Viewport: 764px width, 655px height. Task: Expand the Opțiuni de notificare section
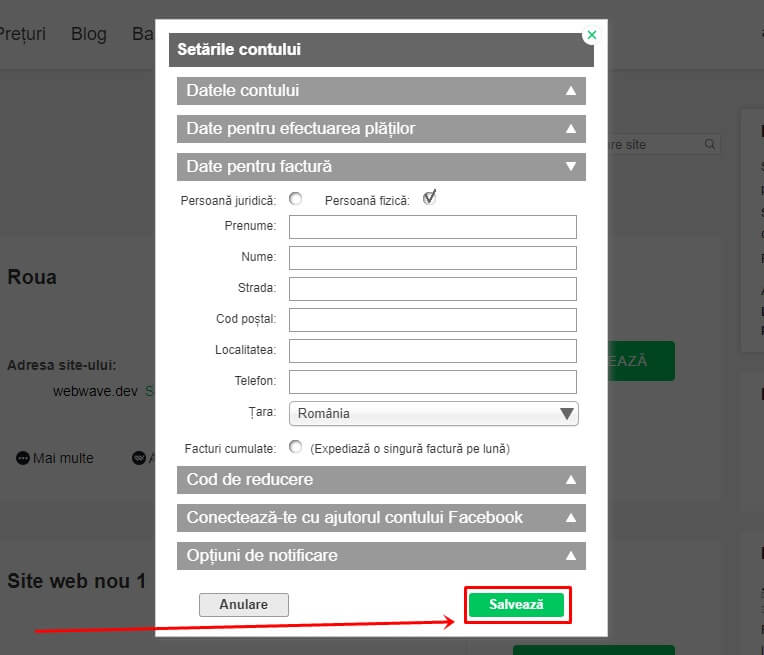point(381,556)
